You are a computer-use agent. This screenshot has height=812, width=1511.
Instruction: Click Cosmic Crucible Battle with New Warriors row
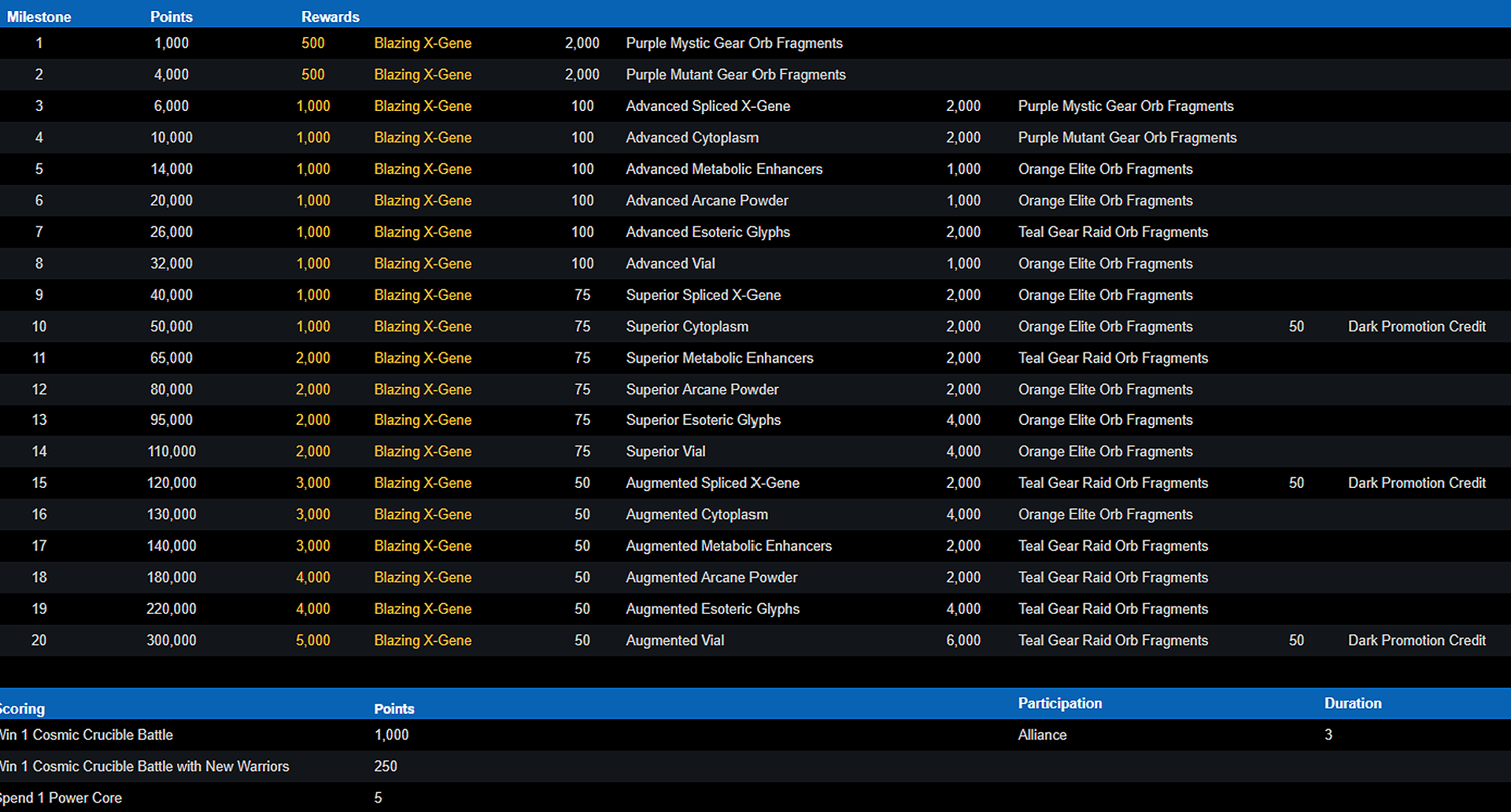pyautogui.click(x=755, y=766)
